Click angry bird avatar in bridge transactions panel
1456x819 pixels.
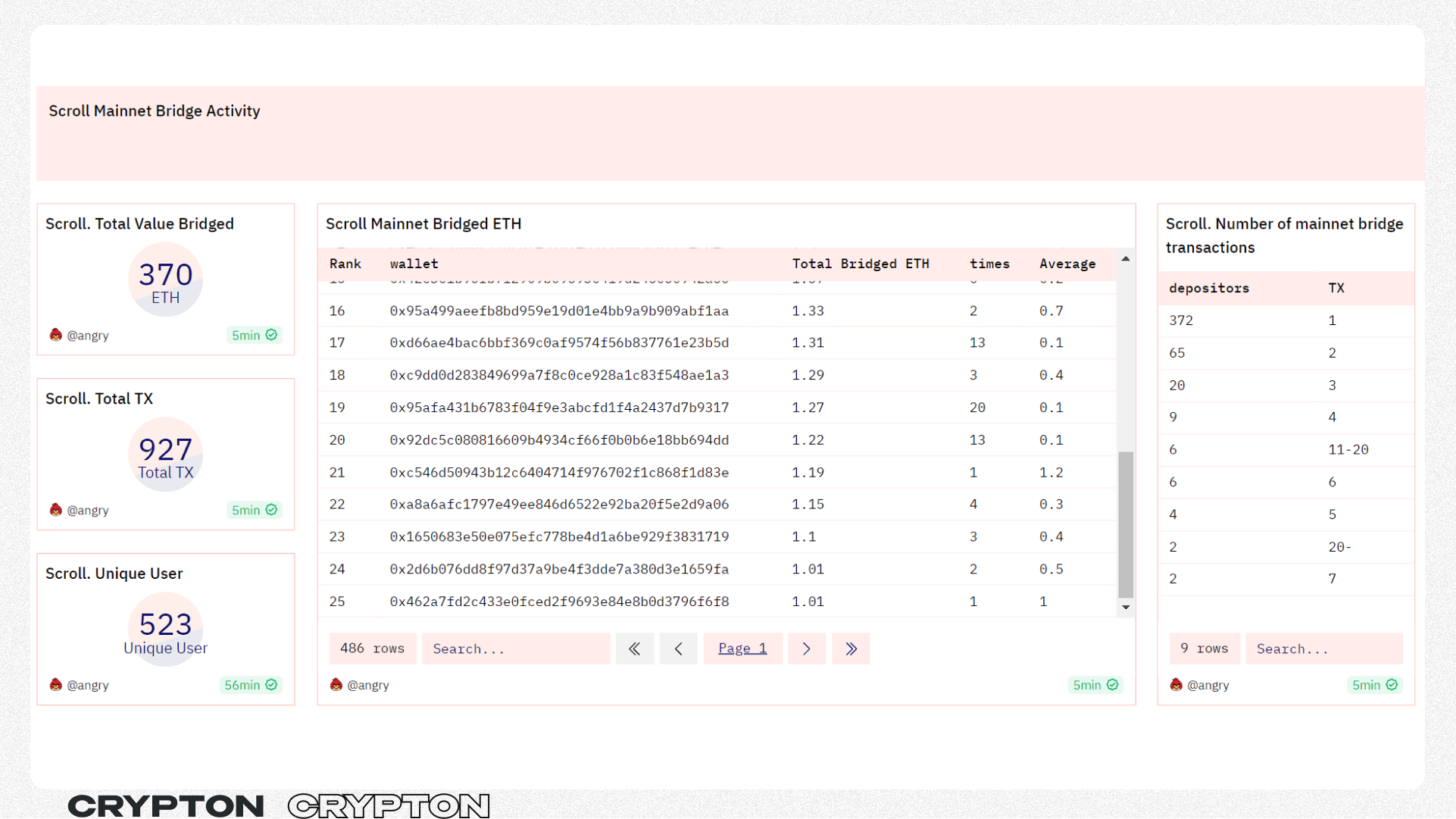click(x=1176, y=685)
